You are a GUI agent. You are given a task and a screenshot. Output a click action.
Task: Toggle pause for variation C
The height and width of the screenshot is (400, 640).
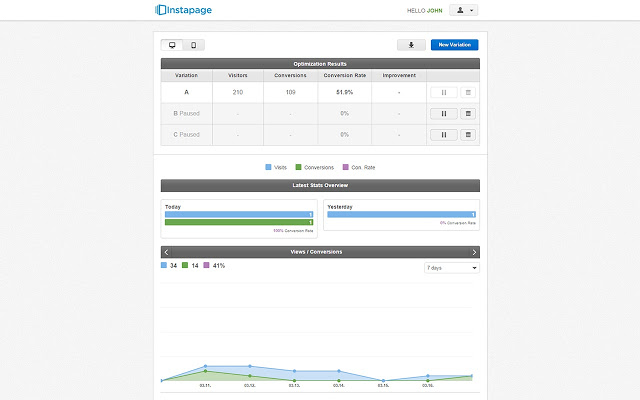[444, 135]
